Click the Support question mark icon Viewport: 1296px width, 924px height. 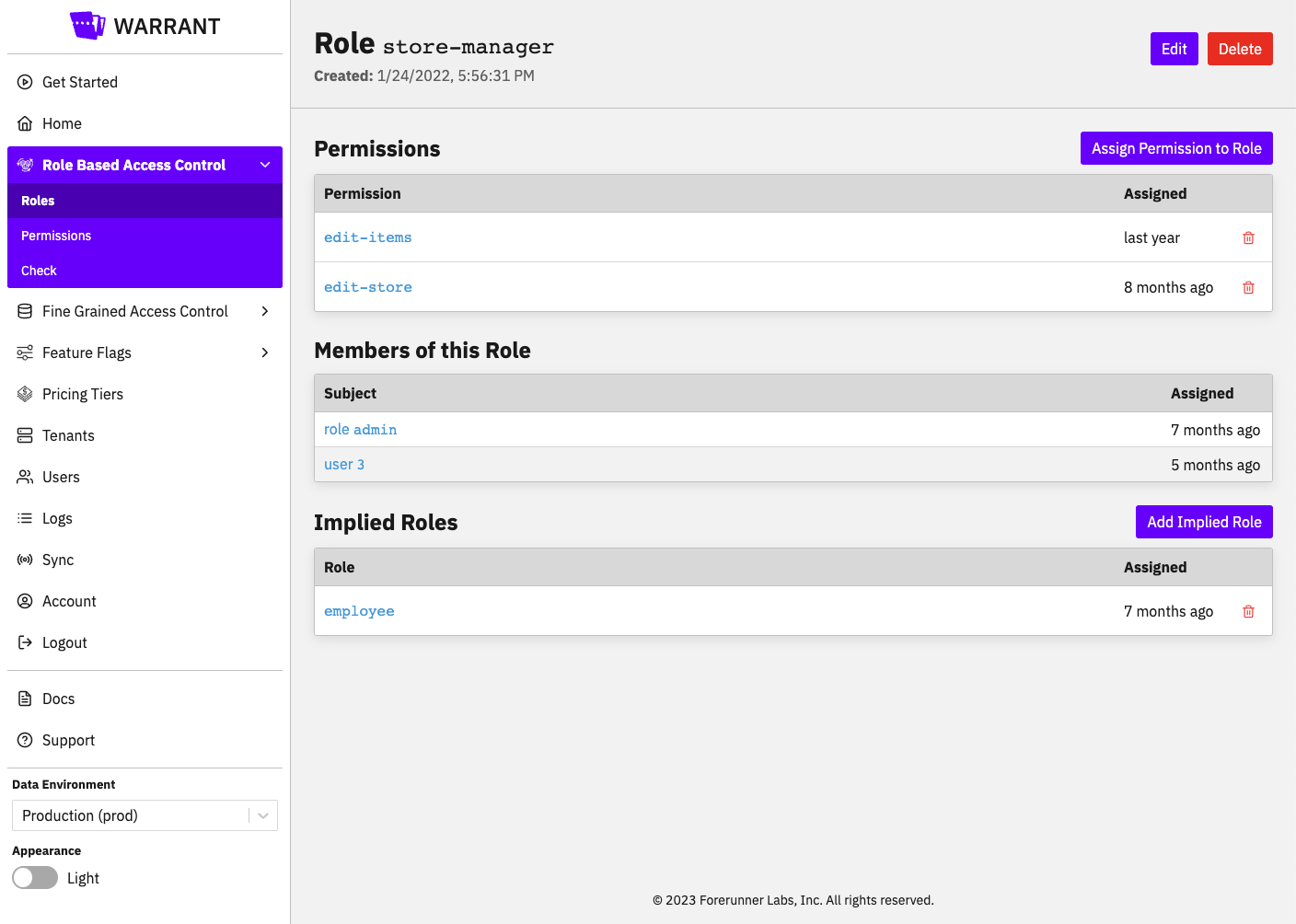tap(25, 740)
